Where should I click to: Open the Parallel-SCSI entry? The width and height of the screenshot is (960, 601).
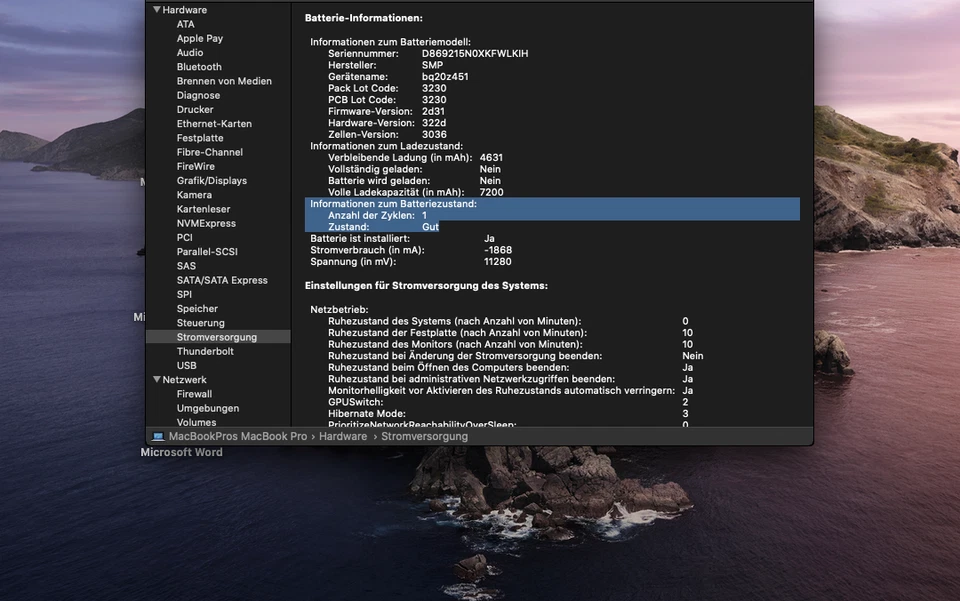pos(207,252)
